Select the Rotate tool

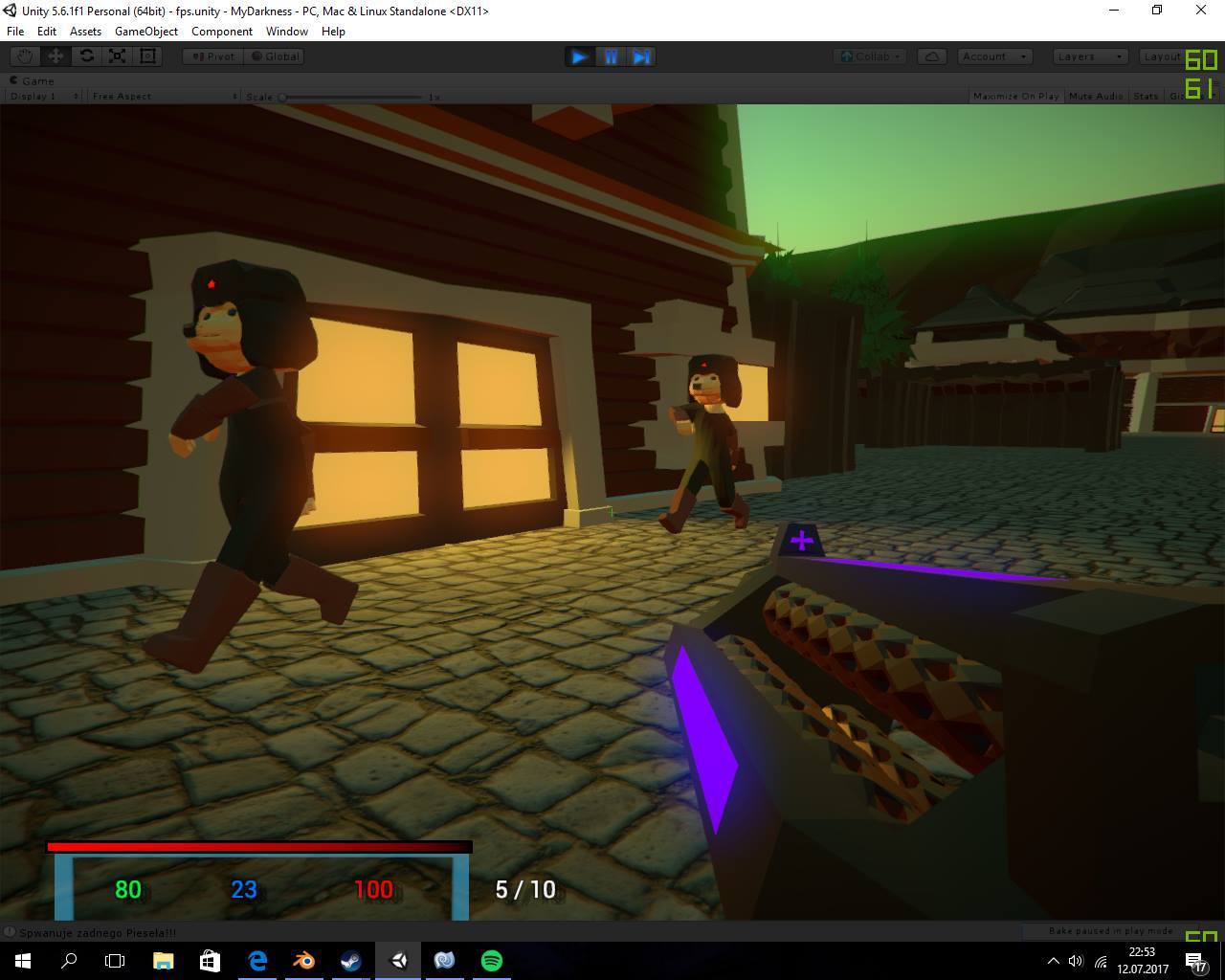tap(86, 56)
